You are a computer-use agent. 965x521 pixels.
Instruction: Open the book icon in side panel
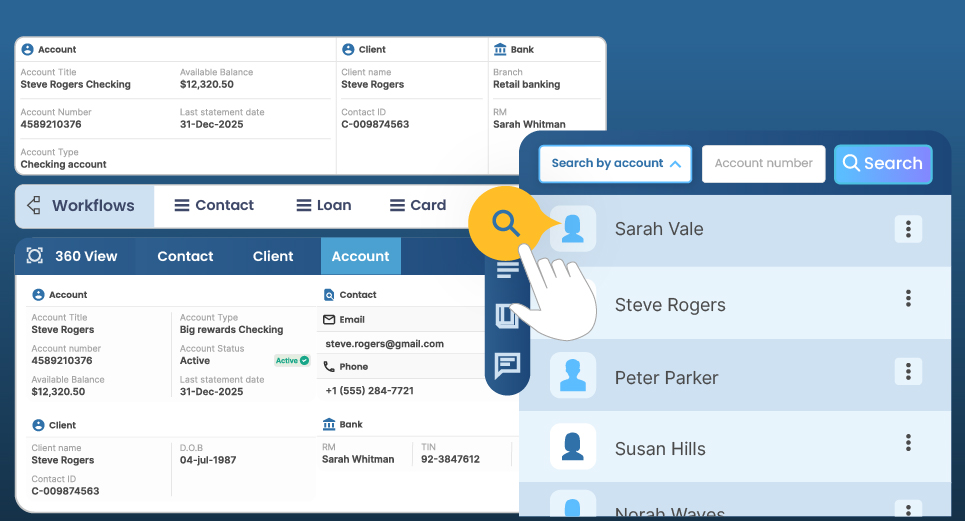tap(506, 316)
